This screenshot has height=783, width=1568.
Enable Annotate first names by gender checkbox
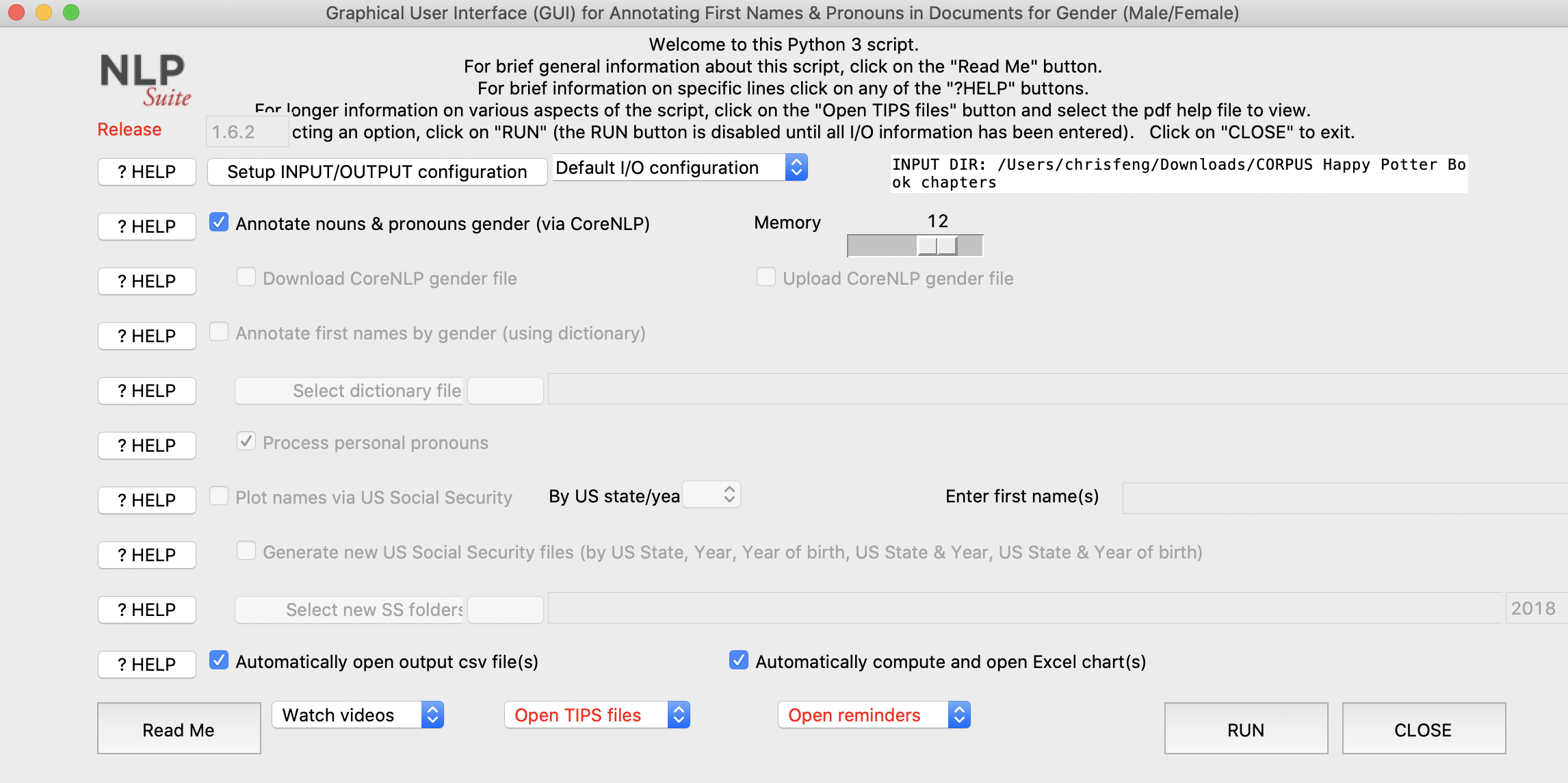(219, 332)
